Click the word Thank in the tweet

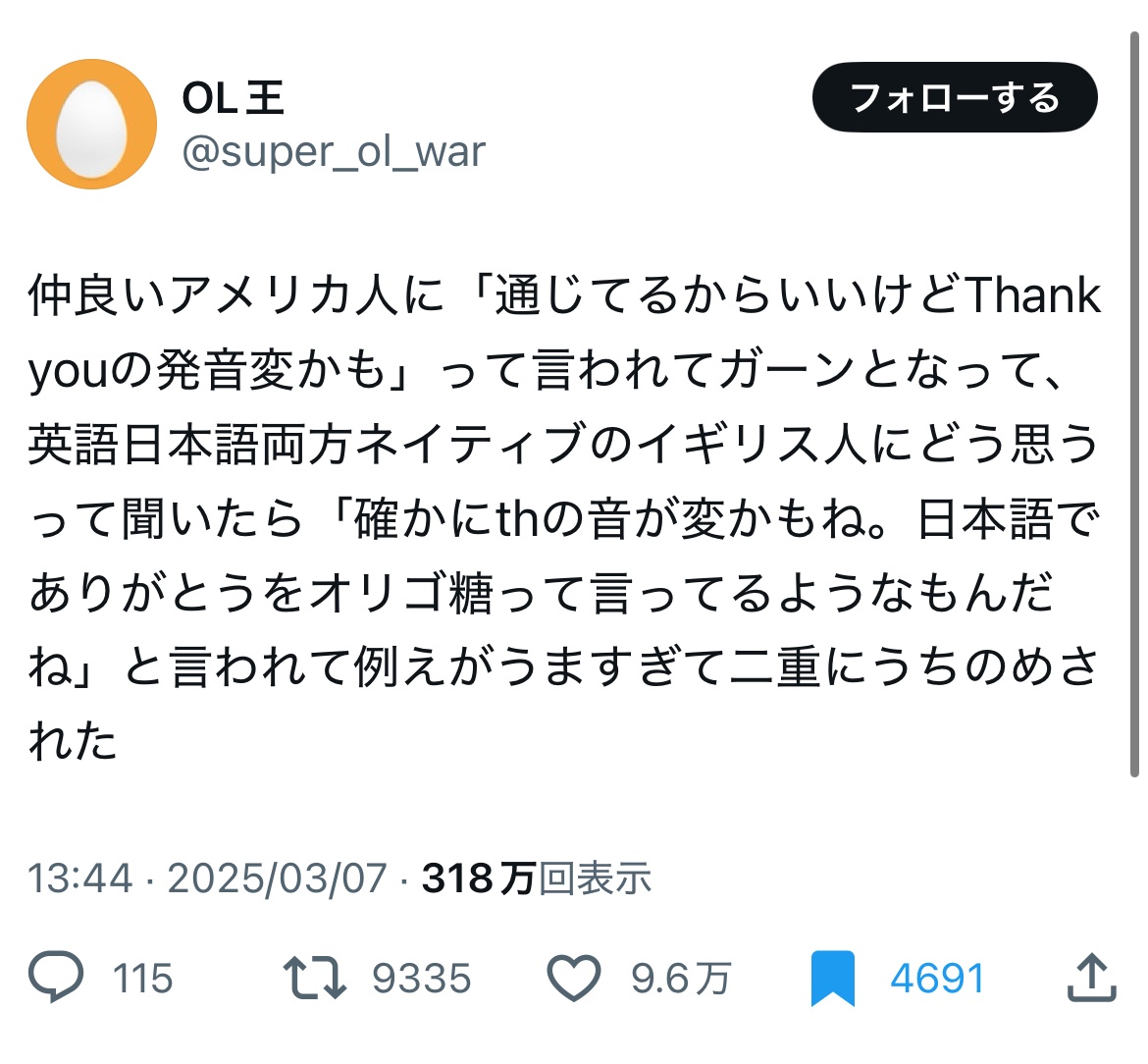point(1033,296)
